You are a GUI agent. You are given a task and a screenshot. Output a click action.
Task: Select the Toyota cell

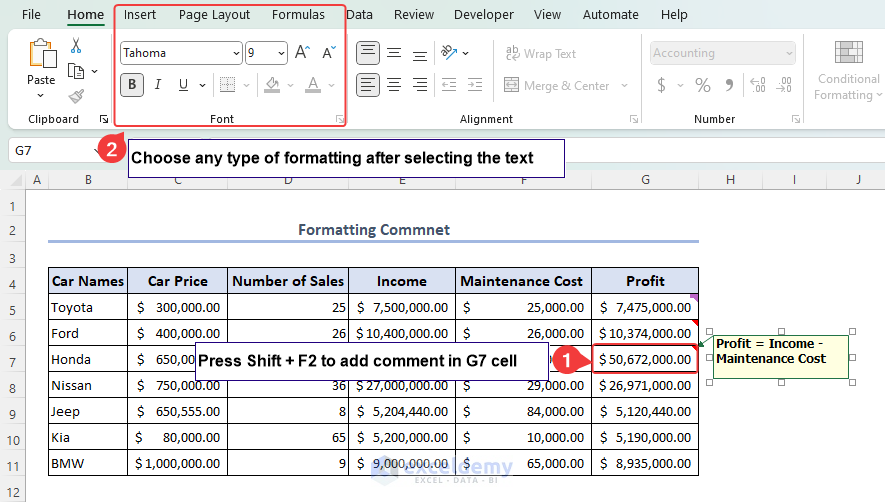[x=88, y=307]
